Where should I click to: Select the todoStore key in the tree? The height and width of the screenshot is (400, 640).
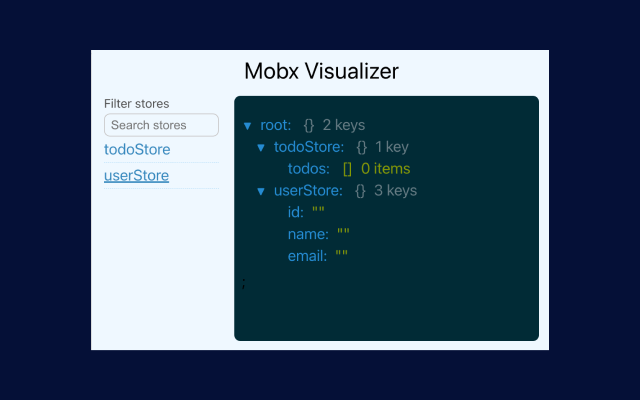click(x=309, y=148)
